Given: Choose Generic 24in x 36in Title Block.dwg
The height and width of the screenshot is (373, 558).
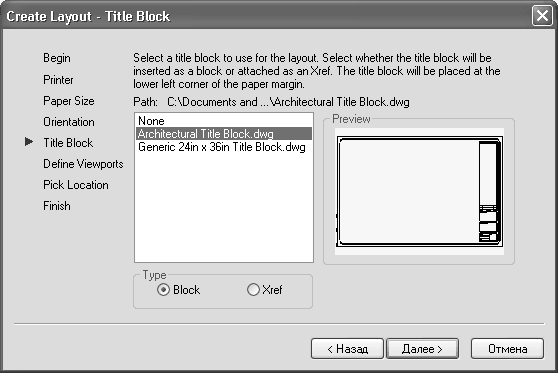Looking at the screenshot, I should pos(224,147).
